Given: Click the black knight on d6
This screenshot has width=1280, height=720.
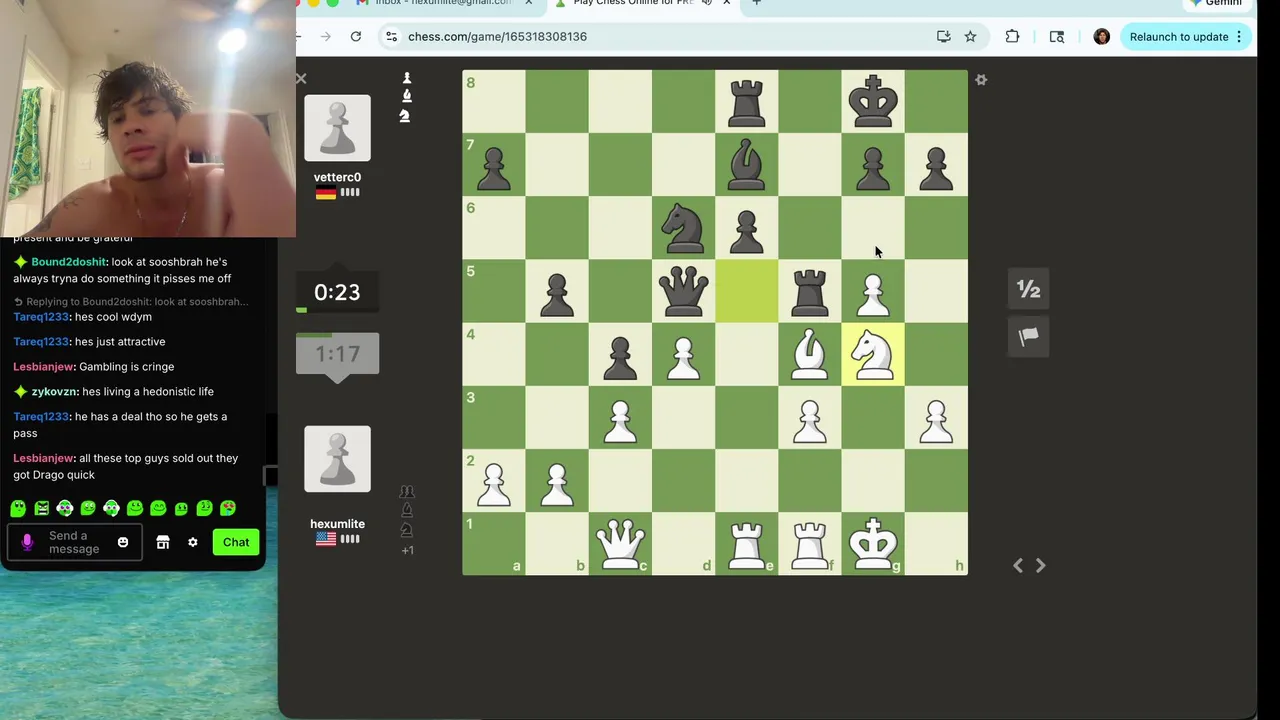Looking at the screenshot, I should pos(684,228).
